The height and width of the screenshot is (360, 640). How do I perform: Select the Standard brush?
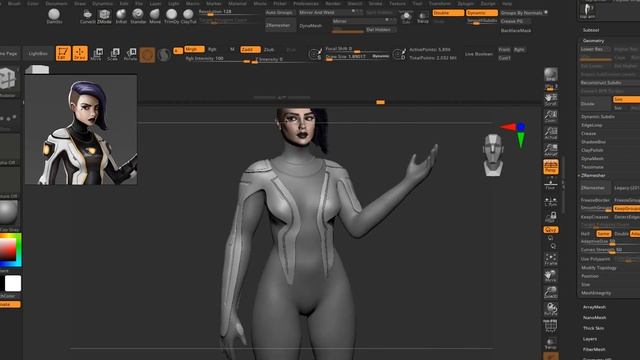138,16
